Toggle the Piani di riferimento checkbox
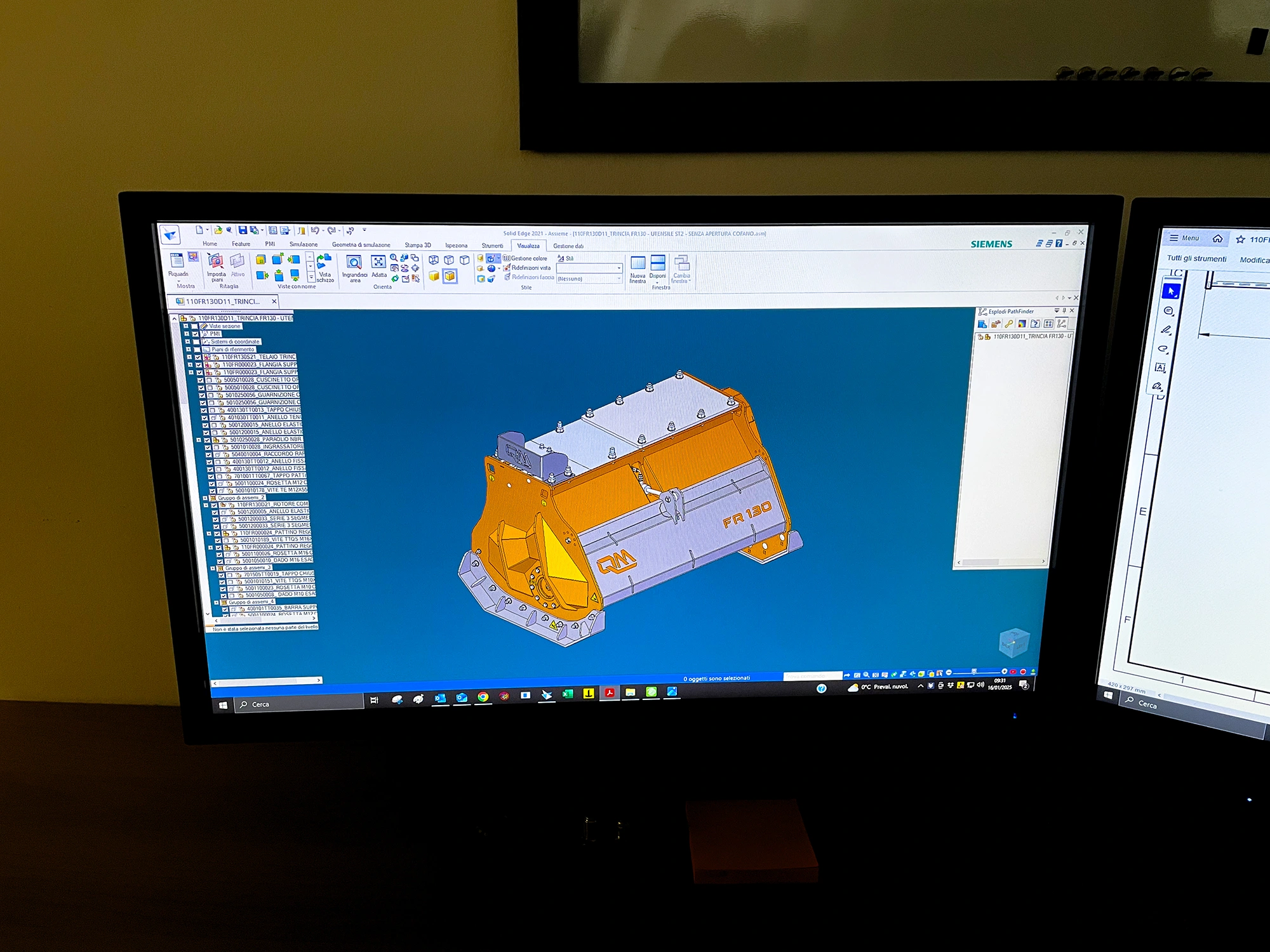The image size is (1270, 952). tap(196, 349)
